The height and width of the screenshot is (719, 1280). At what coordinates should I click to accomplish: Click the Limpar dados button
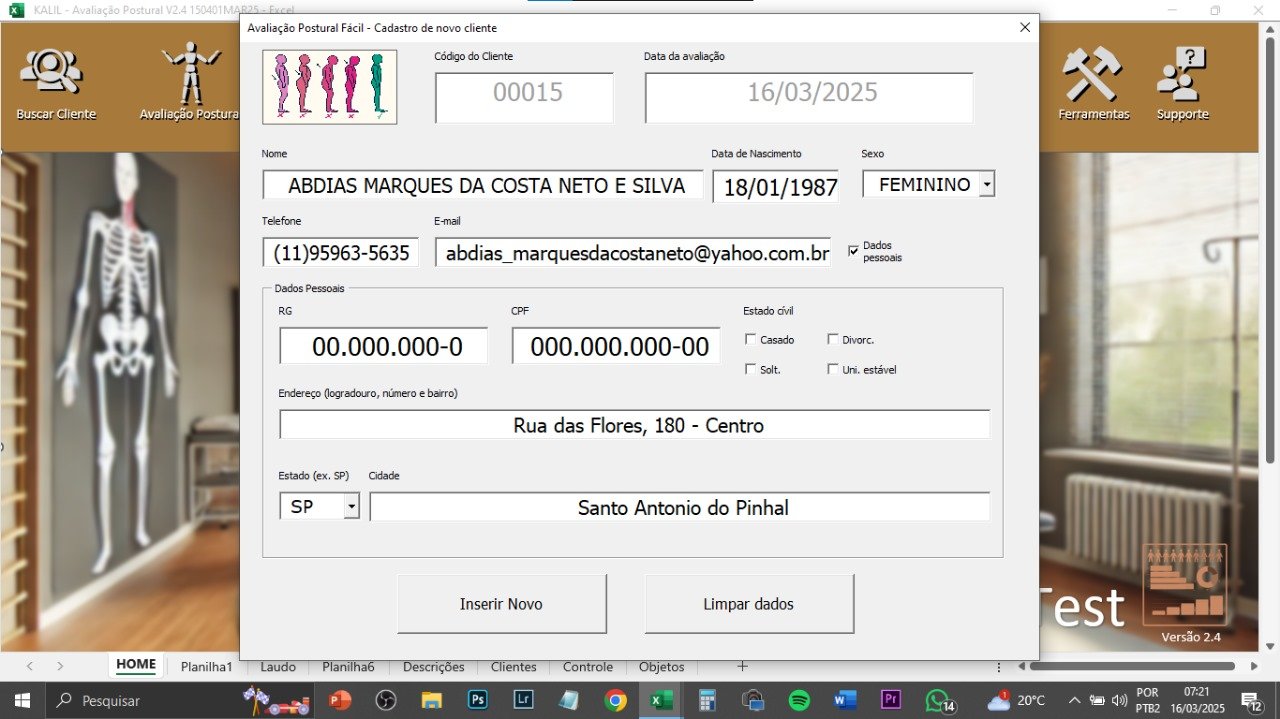(x=749, y=604)
